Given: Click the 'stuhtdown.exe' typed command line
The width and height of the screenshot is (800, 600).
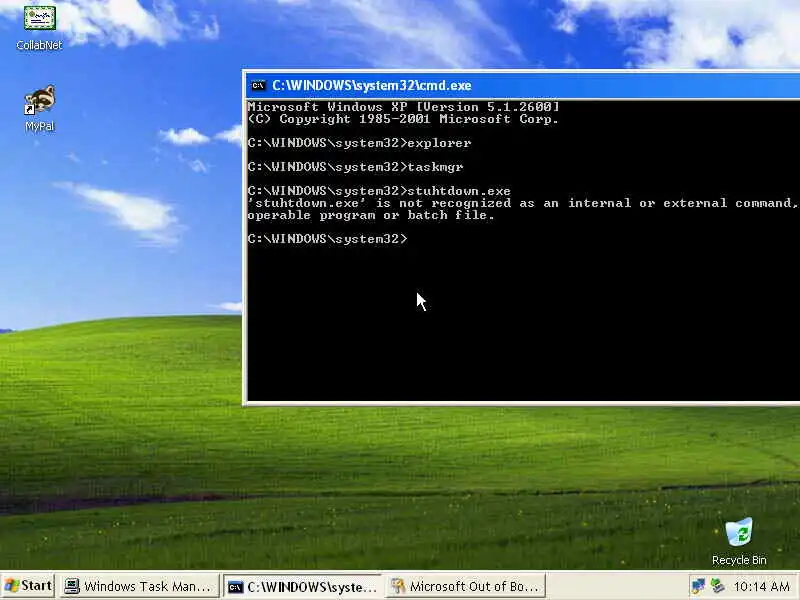Looking at the screenshot, I should click(379, 191).
